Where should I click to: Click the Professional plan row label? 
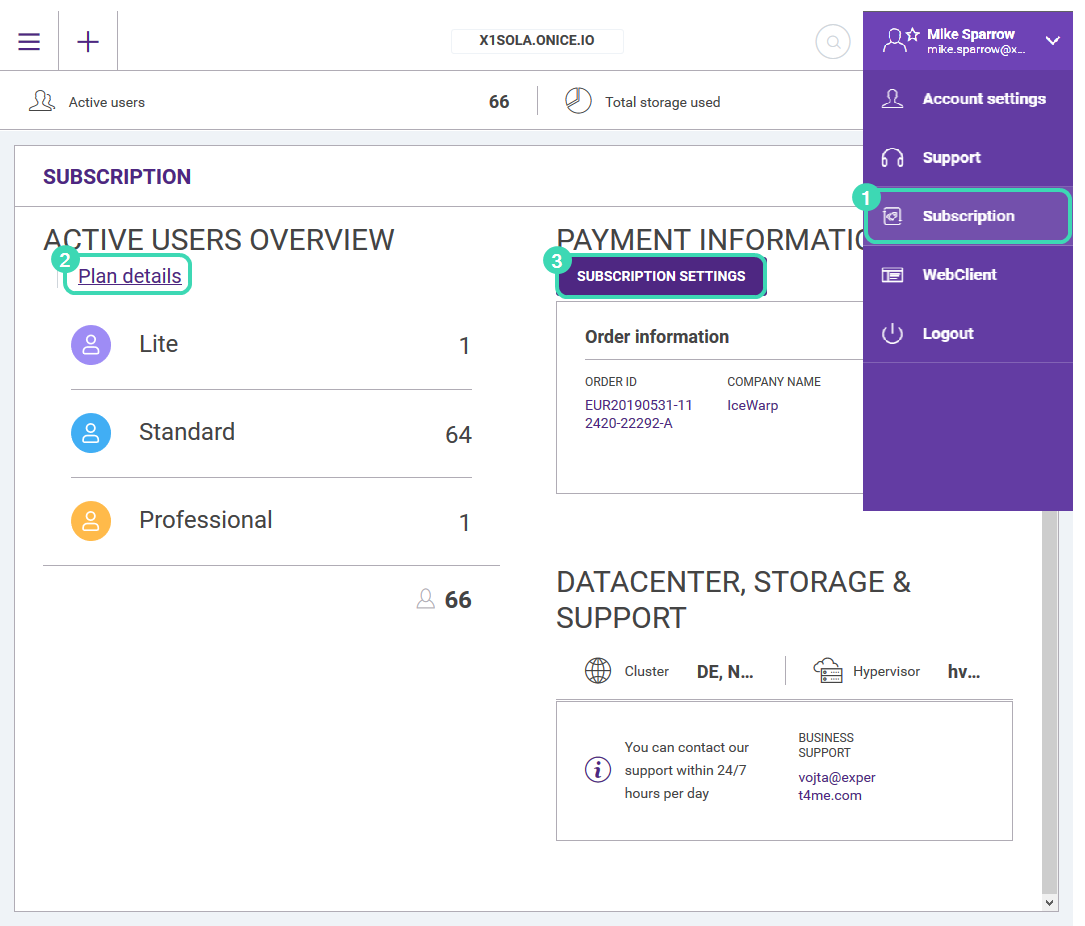pyautogui.click(x=206, y=520)
